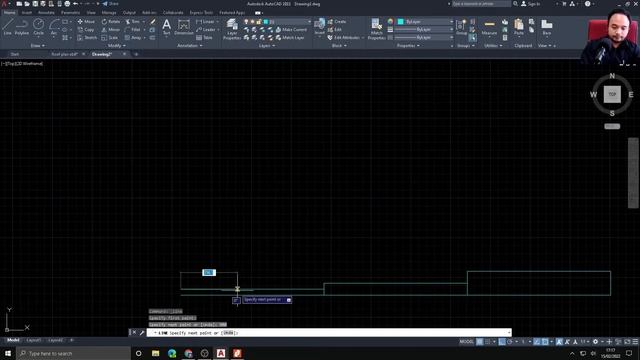The image size is (640, 360).
Task: Click Match Layer button
Action: (x=290, y=38)
